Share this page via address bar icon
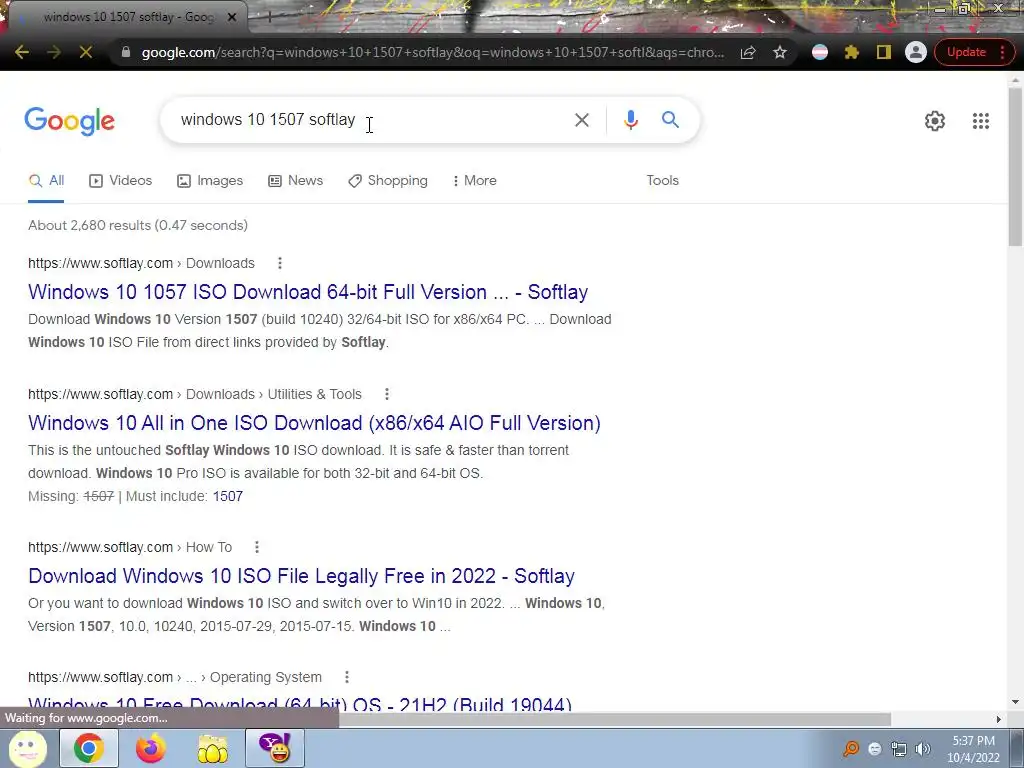This screenshot has height=768, width=1024. [748, 52]
